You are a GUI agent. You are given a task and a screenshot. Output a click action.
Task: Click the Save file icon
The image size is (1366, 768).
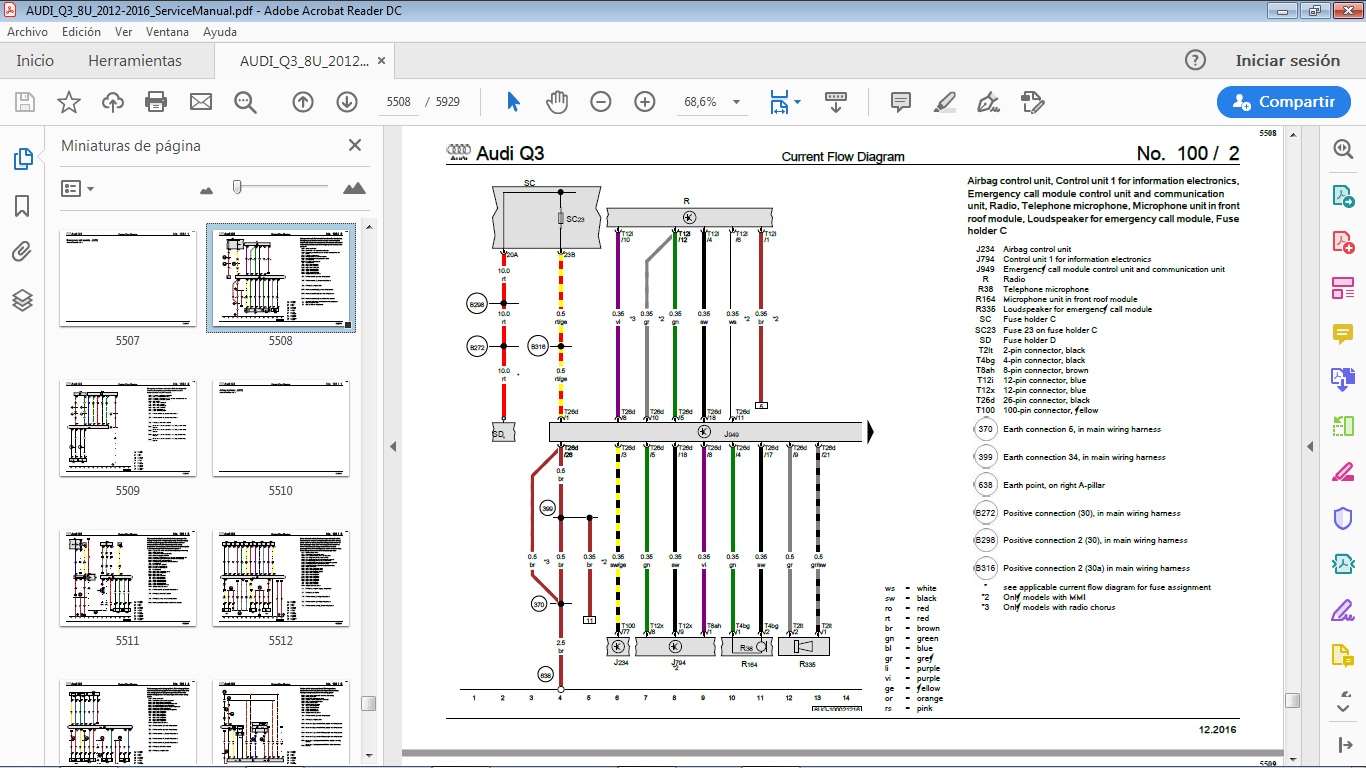25,102
